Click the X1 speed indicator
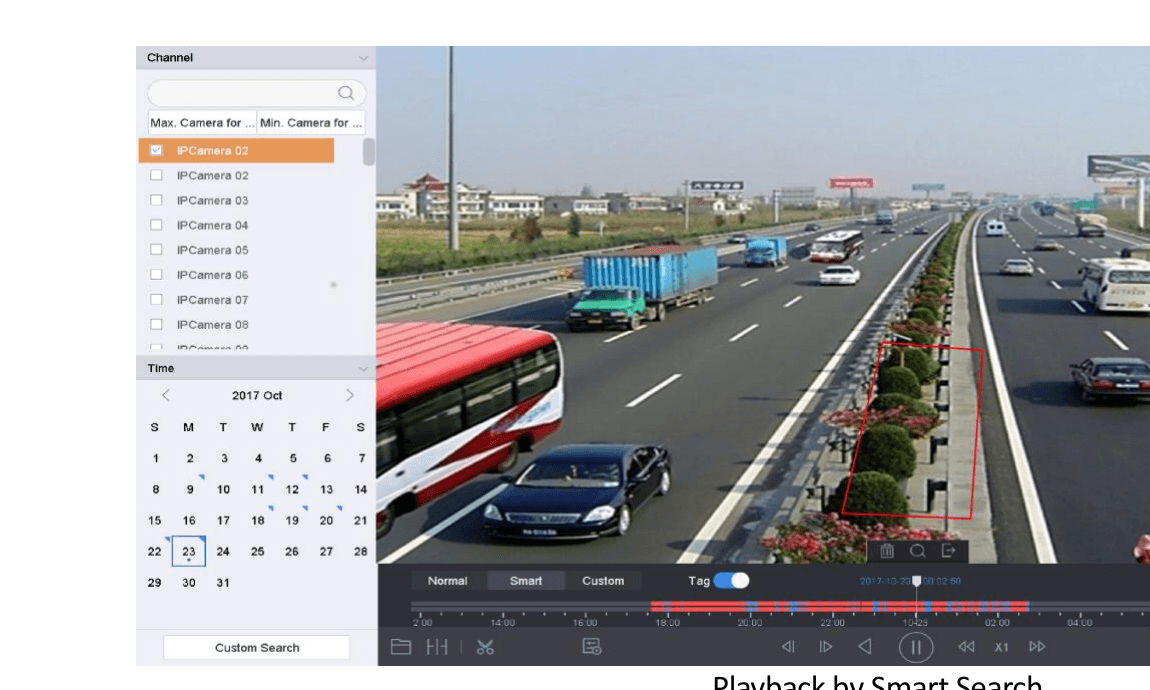This screenshot has height=690, width=1150. [1001, 647]
